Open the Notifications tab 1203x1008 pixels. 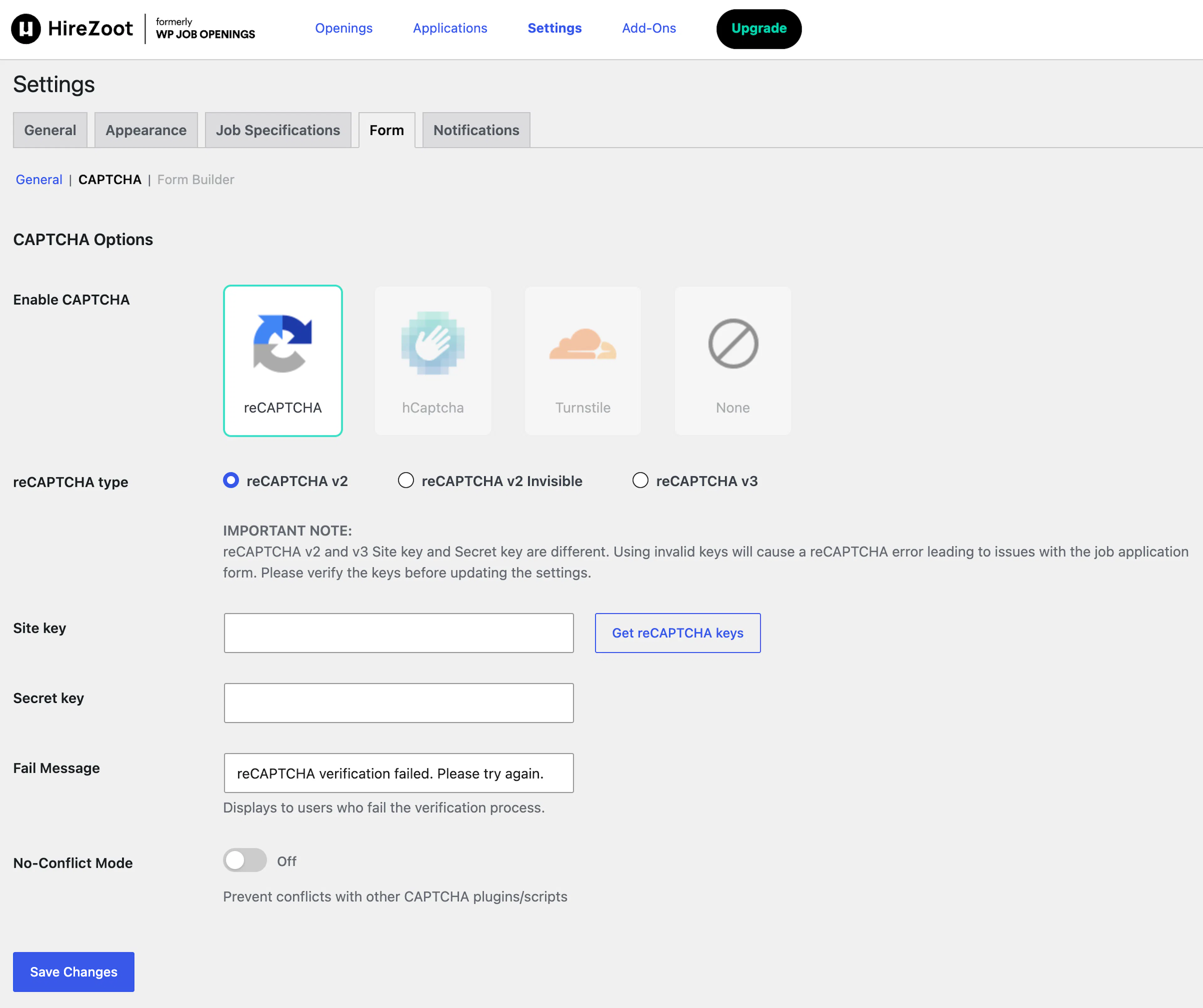pos(476,130)
